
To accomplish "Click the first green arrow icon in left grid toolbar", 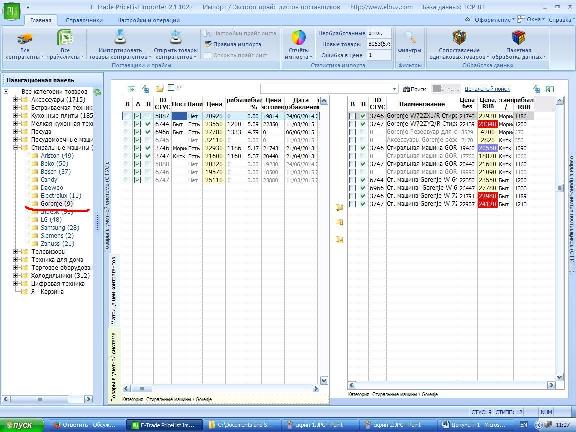I will [131, 89].
